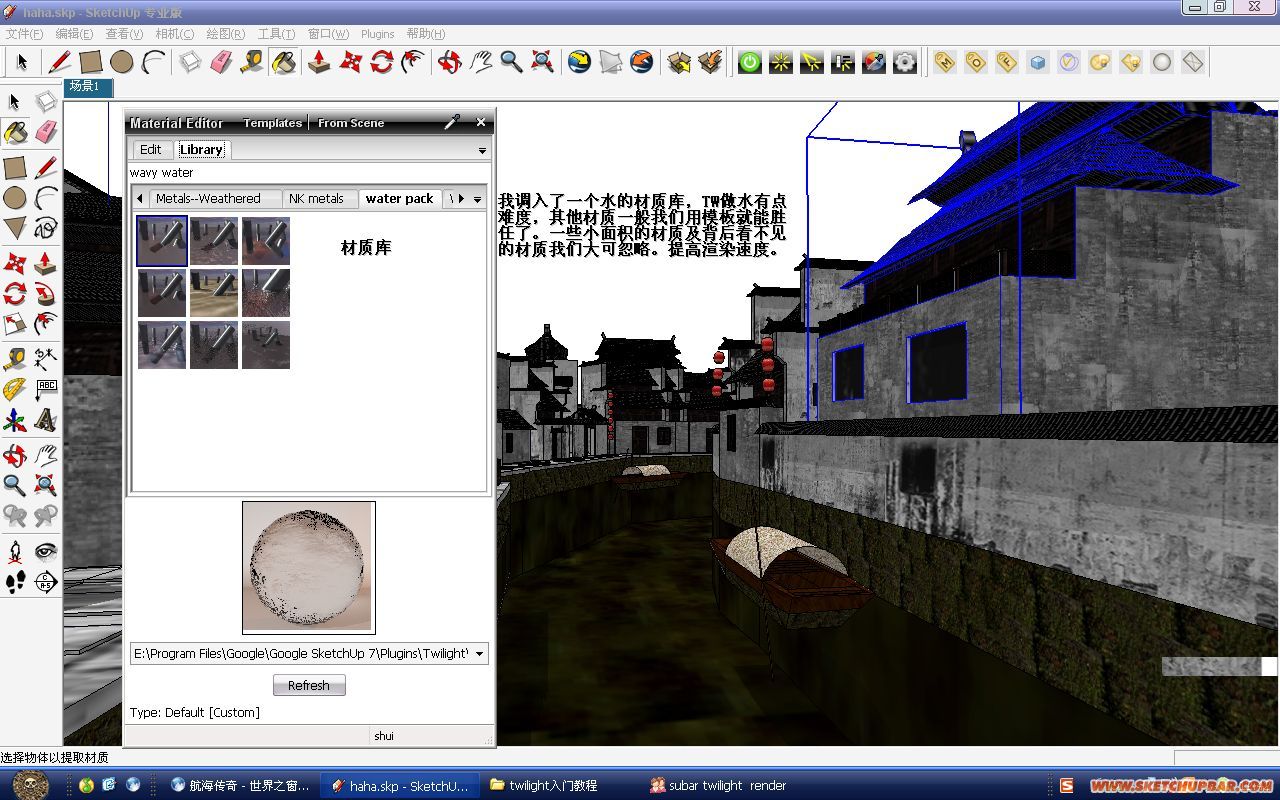Viewport: 1280px width, 800px height.
Task: Select the sandy middle-row water thumbnail
Action: click(214, 293)
